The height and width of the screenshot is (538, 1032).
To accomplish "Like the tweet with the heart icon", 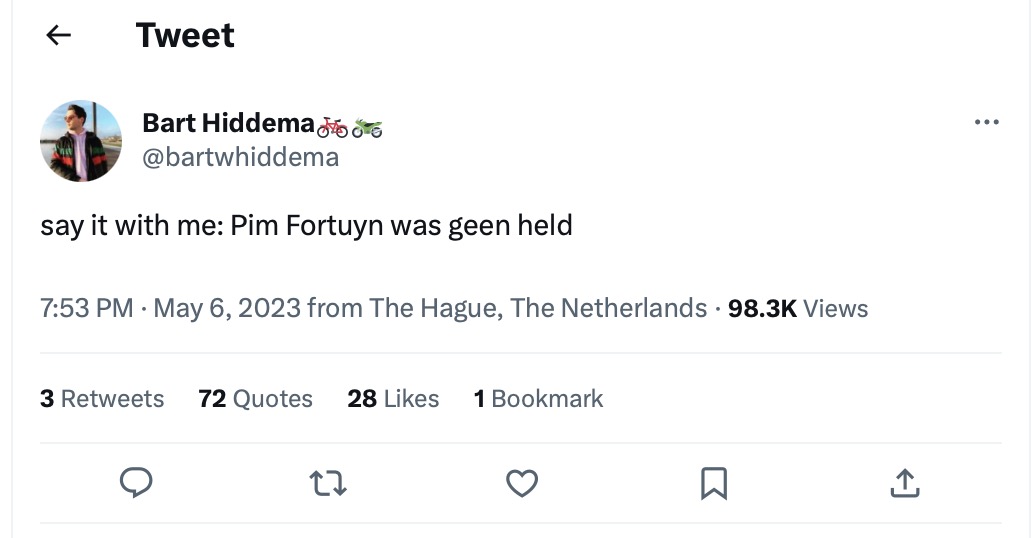I will pyautogui.click(x=521, y=484).
